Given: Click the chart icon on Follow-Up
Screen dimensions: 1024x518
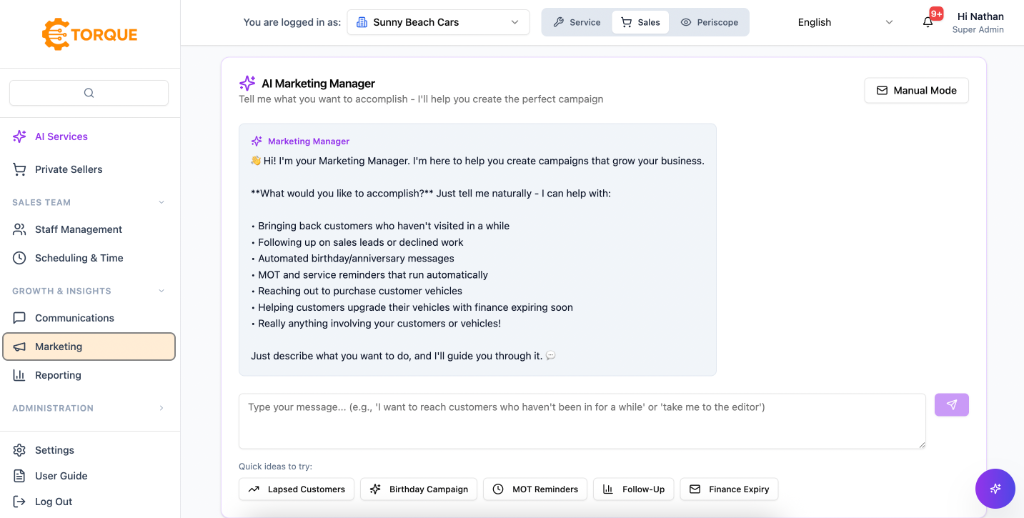Looking at the screenshot, I should click(608, 489).
